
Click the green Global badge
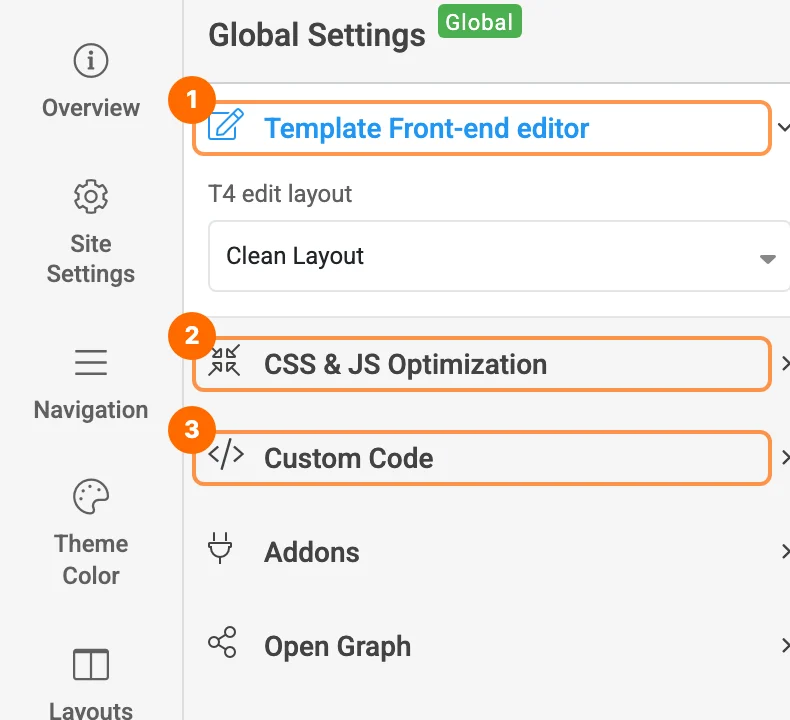(x=480, y=22)
